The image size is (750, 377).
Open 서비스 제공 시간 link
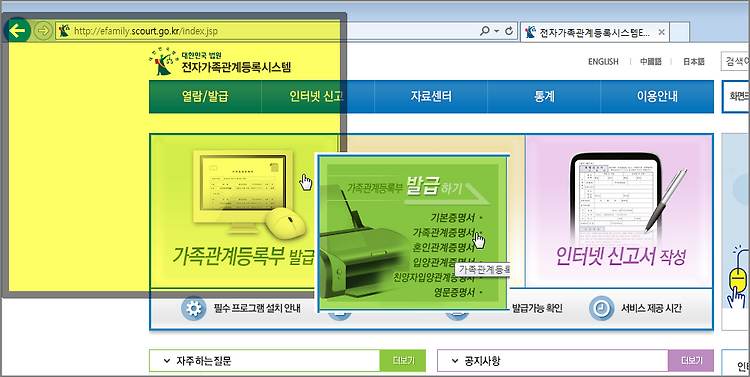651,309
